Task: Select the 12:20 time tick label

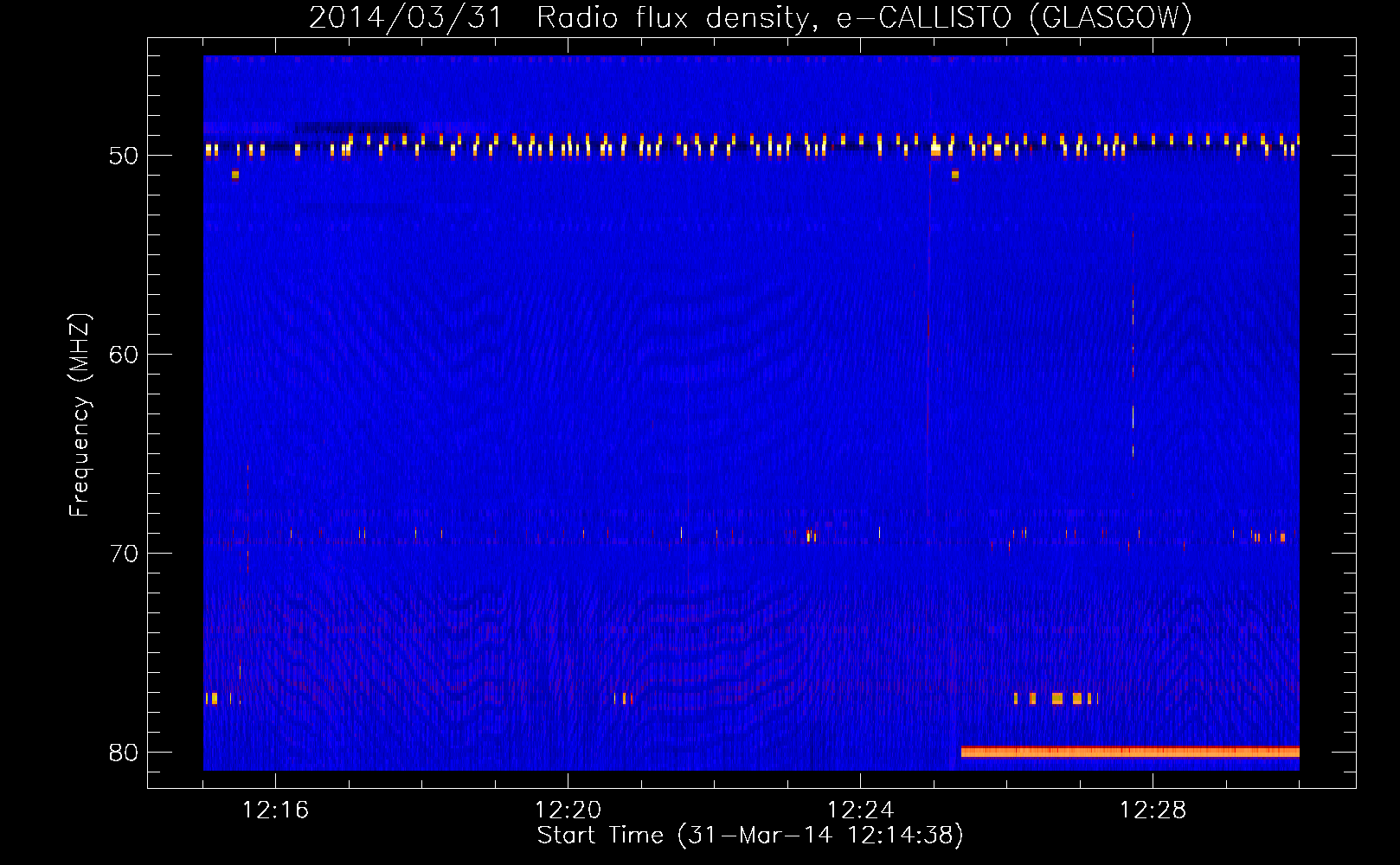Action: point(568,811)
